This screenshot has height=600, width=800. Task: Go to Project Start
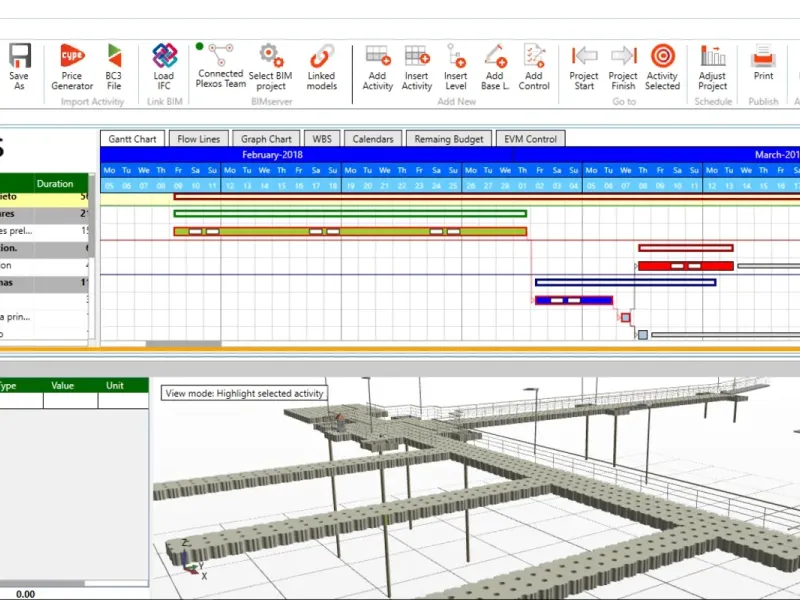click(584, 66)
